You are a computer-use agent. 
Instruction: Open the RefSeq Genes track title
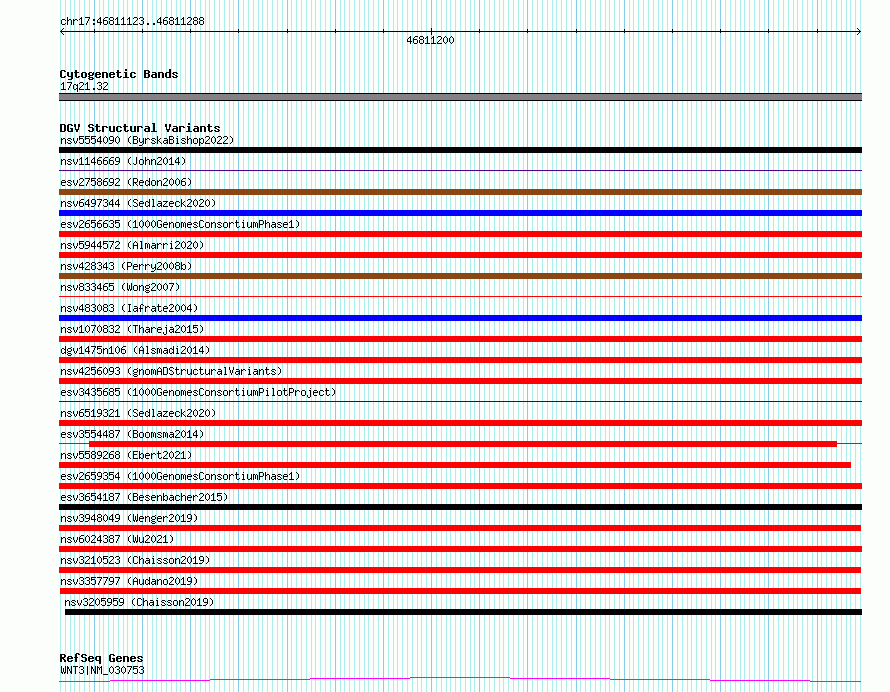pos(101,658)
